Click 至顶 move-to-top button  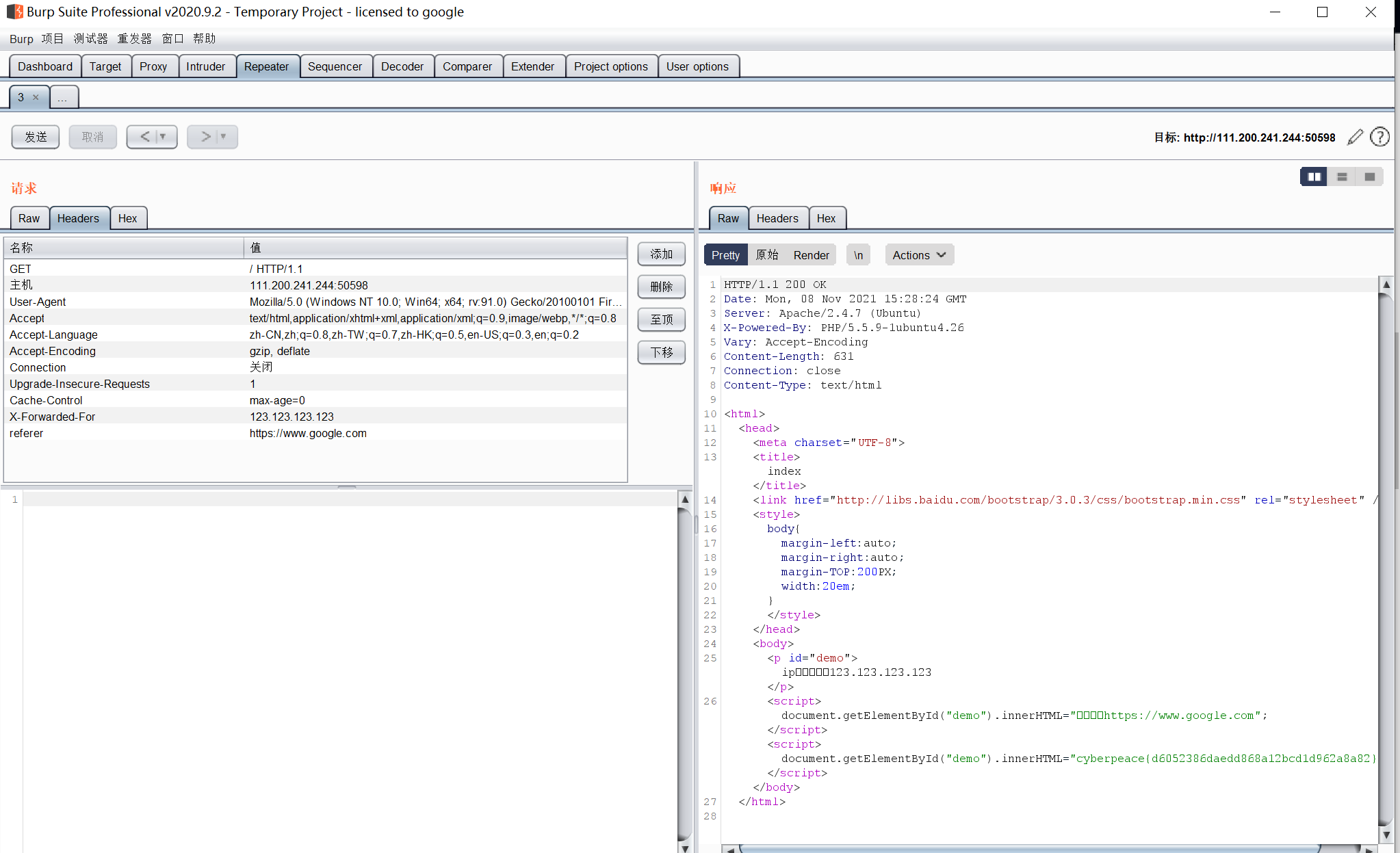point(661,319)
